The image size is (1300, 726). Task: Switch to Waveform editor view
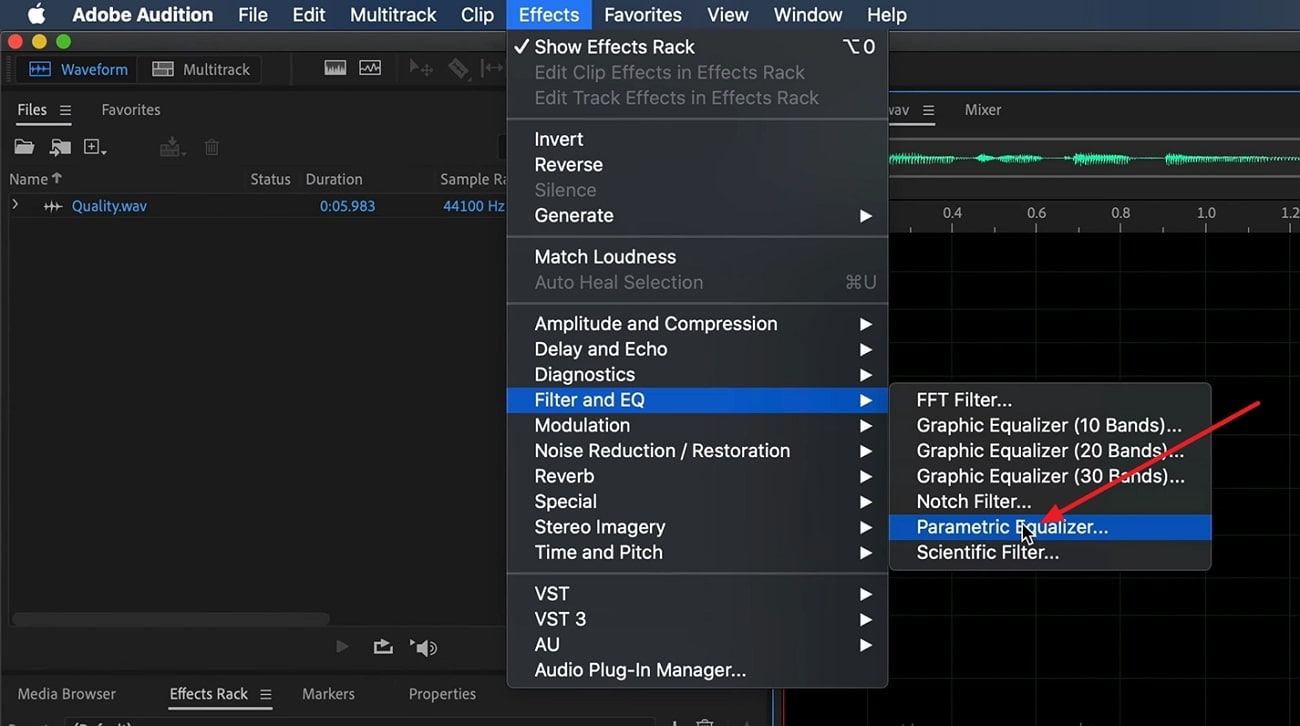(x=79, y=69)
